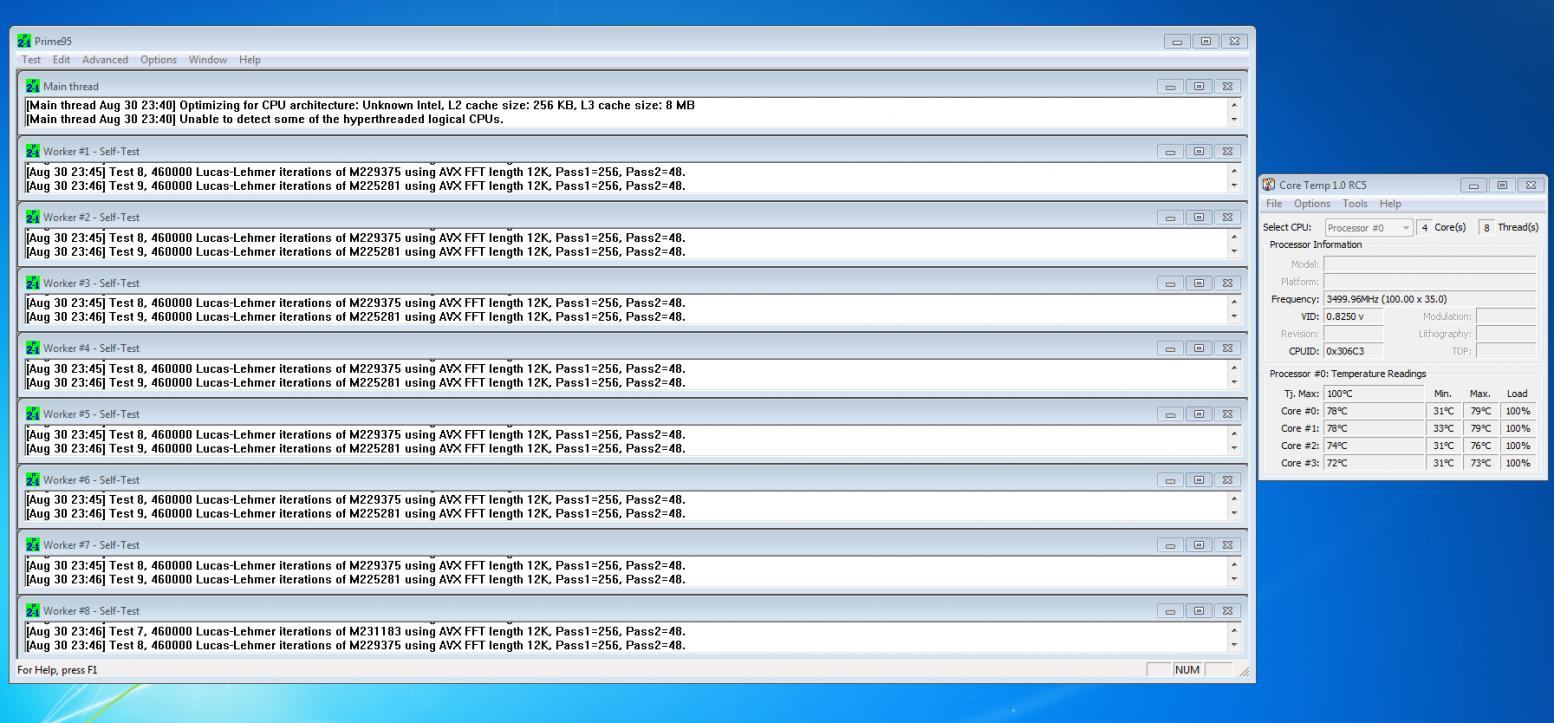1554x723 pixels.
Task: Click the Test 9 M225281 line in Worker #3
Action: [356, 316]
